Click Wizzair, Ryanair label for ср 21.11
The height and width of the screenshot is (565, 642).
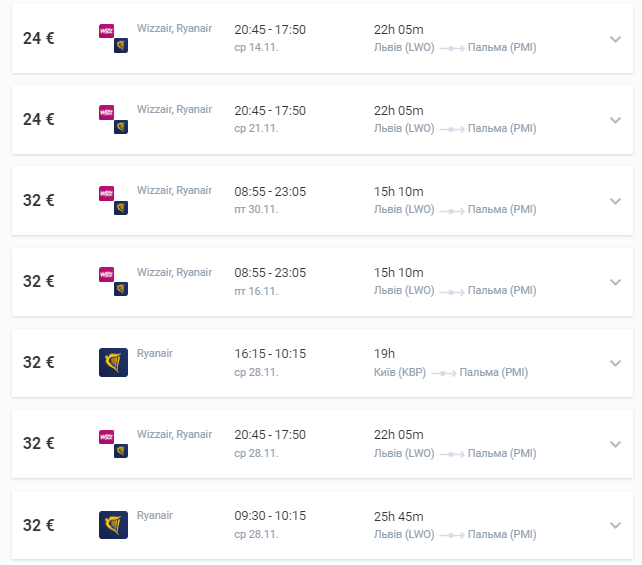pyautogui.click(x=174, y=109)
